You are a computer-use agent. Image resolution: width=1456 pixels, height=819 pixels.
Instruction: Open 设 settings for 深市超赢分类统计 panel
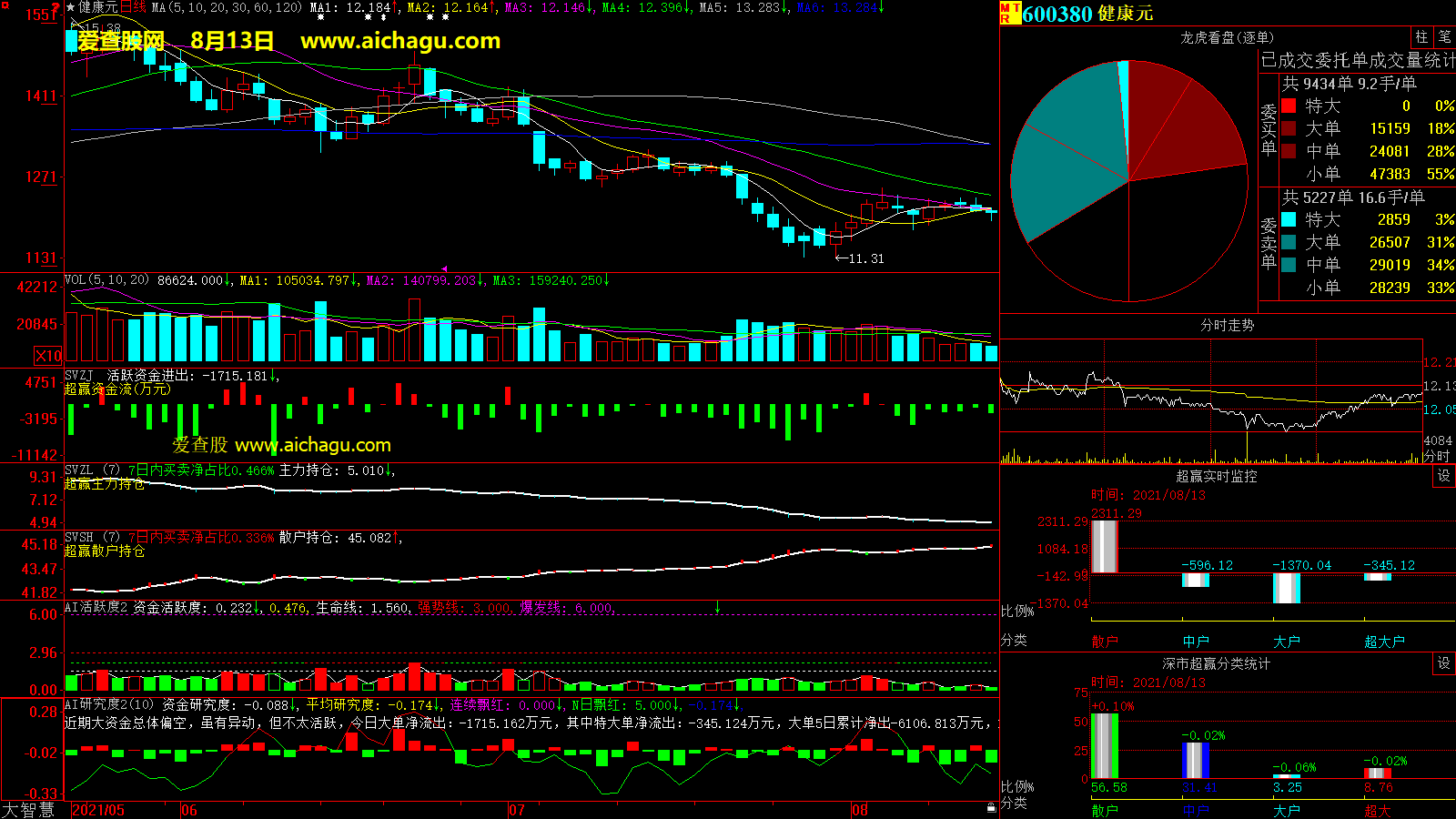(1443, 663)
